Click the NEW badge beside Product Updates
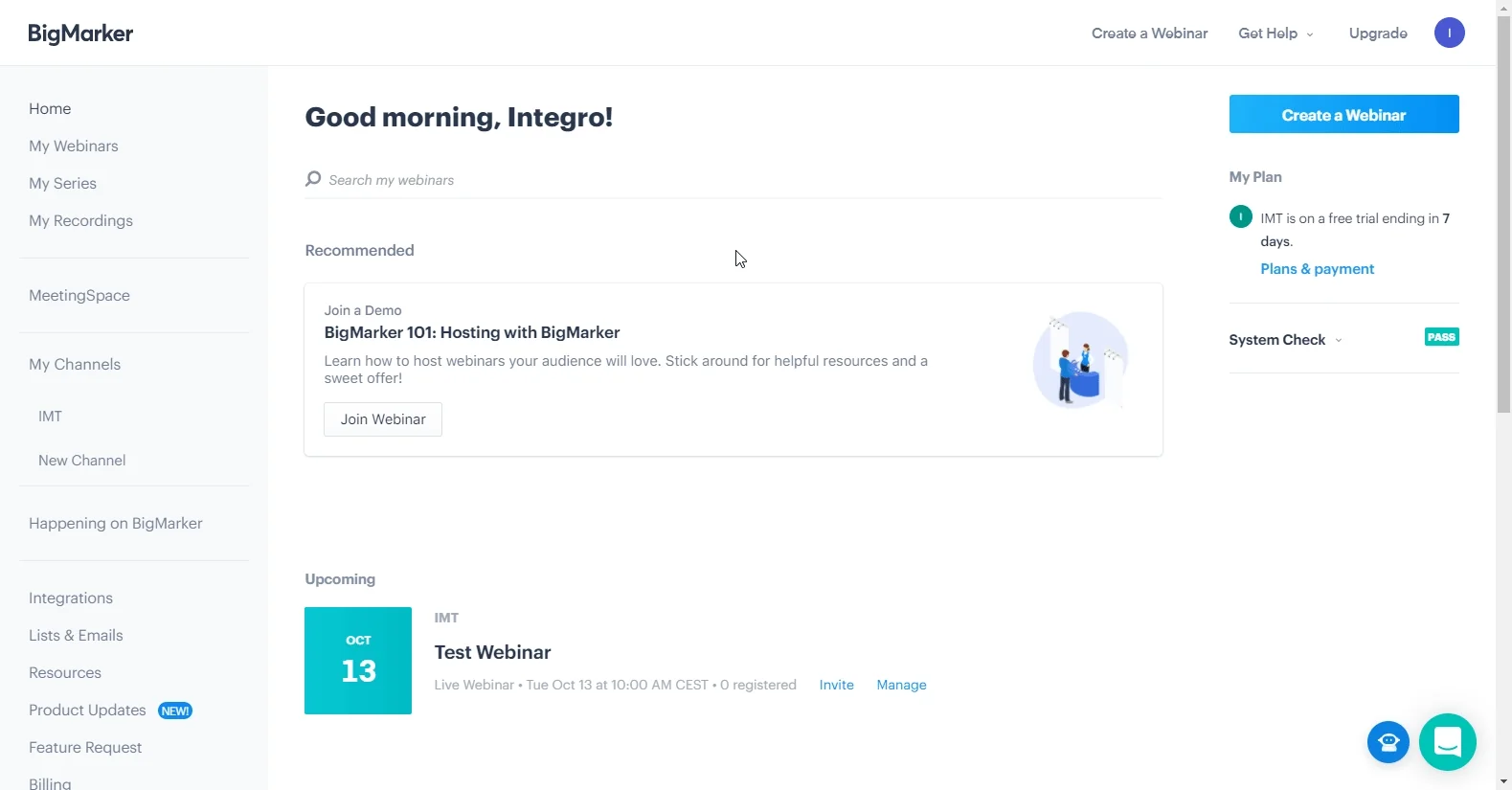 point(175,711)
